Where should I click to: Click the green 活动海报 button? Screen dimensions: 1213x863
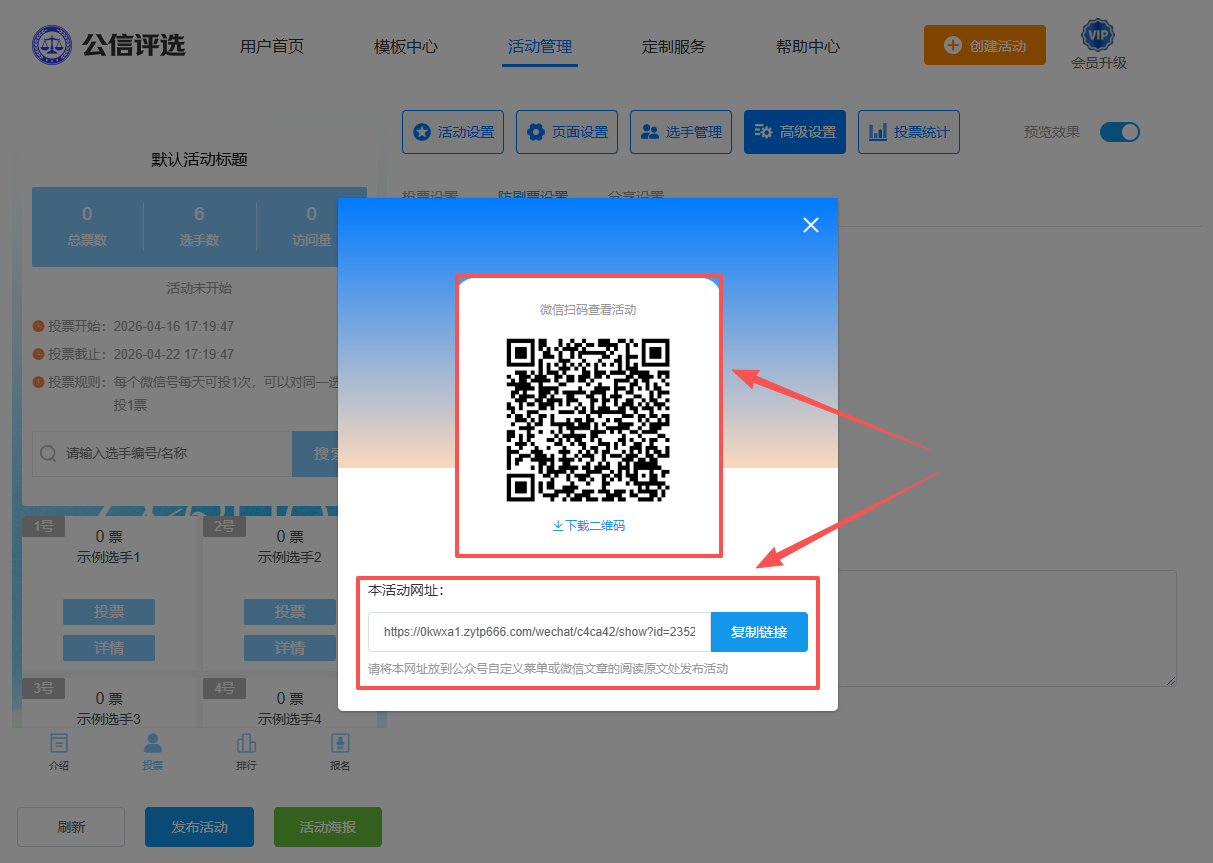click(x=328, y=827)
